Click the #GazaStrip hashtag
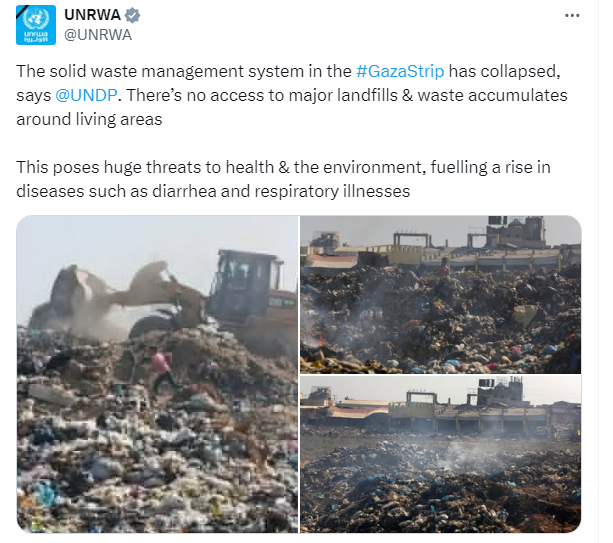Viewport: 613px width, 543px height. pyautogui.click(x=400, y=71)
